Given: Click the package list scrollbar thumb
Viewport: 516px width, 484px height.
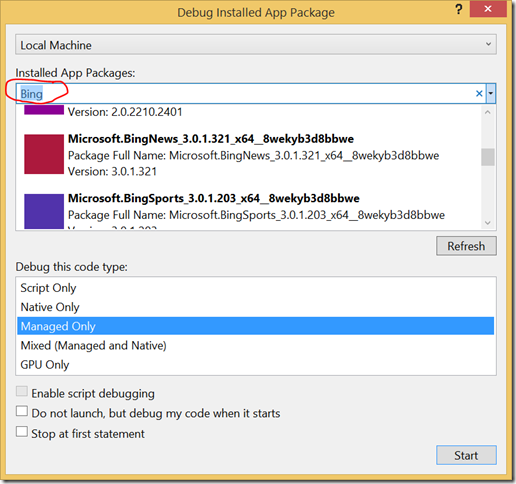Looking at the screenshot, I should 488,157.
